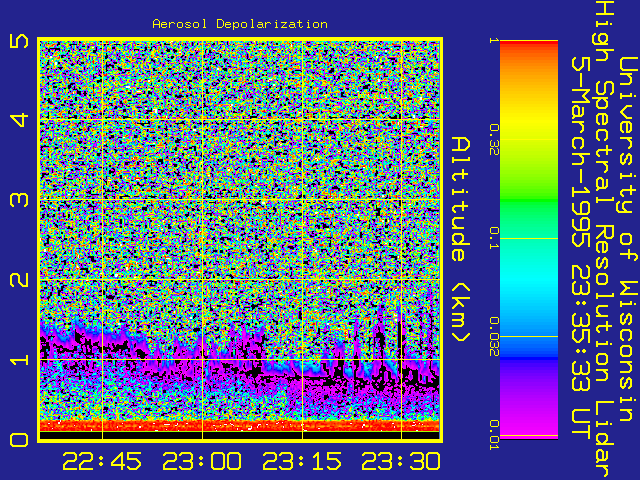
Task: Click the 23:15 time axis label
Action: tap(302, 462)
